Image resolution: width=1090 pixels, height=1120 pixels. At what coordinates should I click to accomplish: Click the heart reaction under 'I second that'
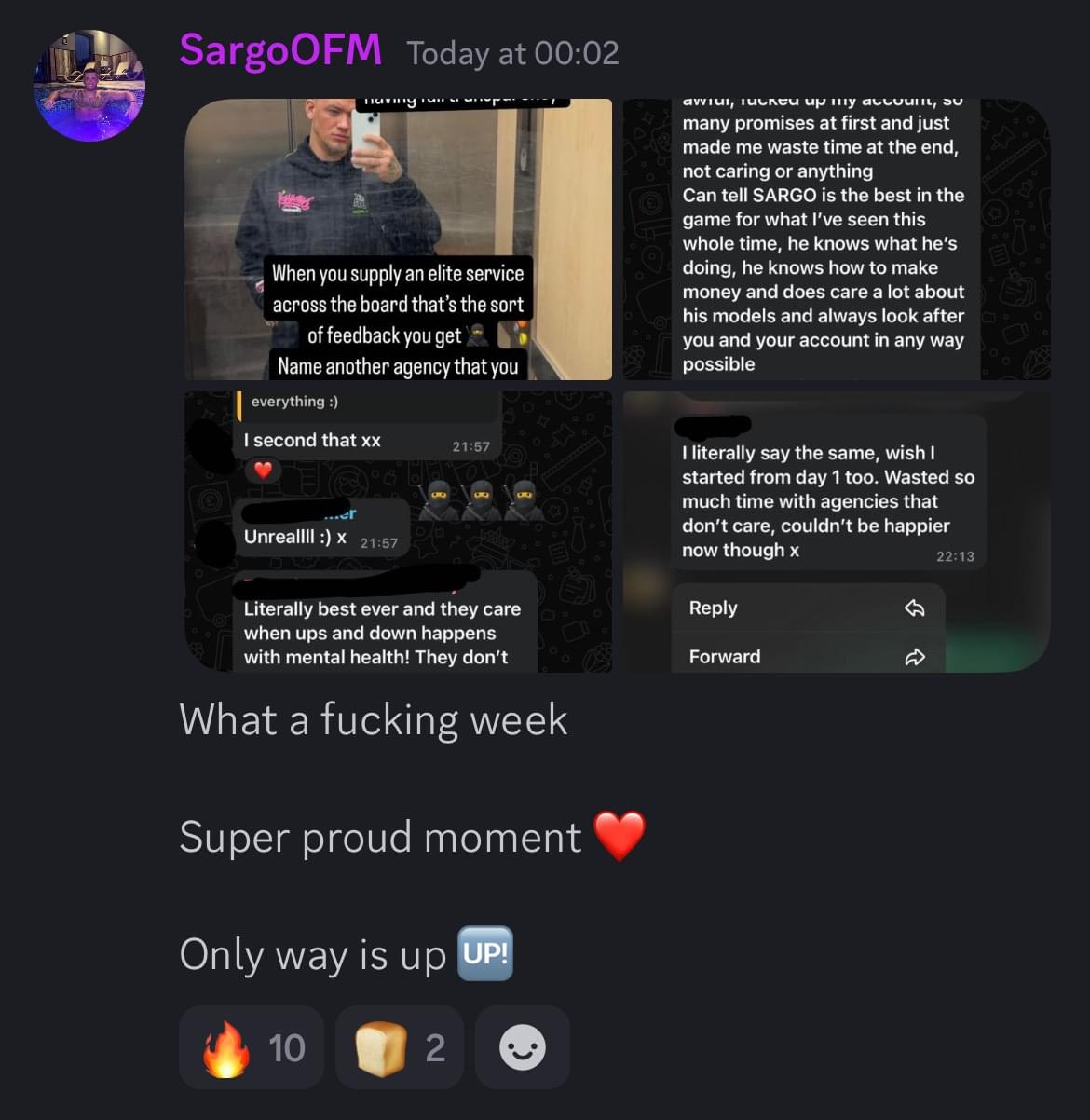pos(264,471)
